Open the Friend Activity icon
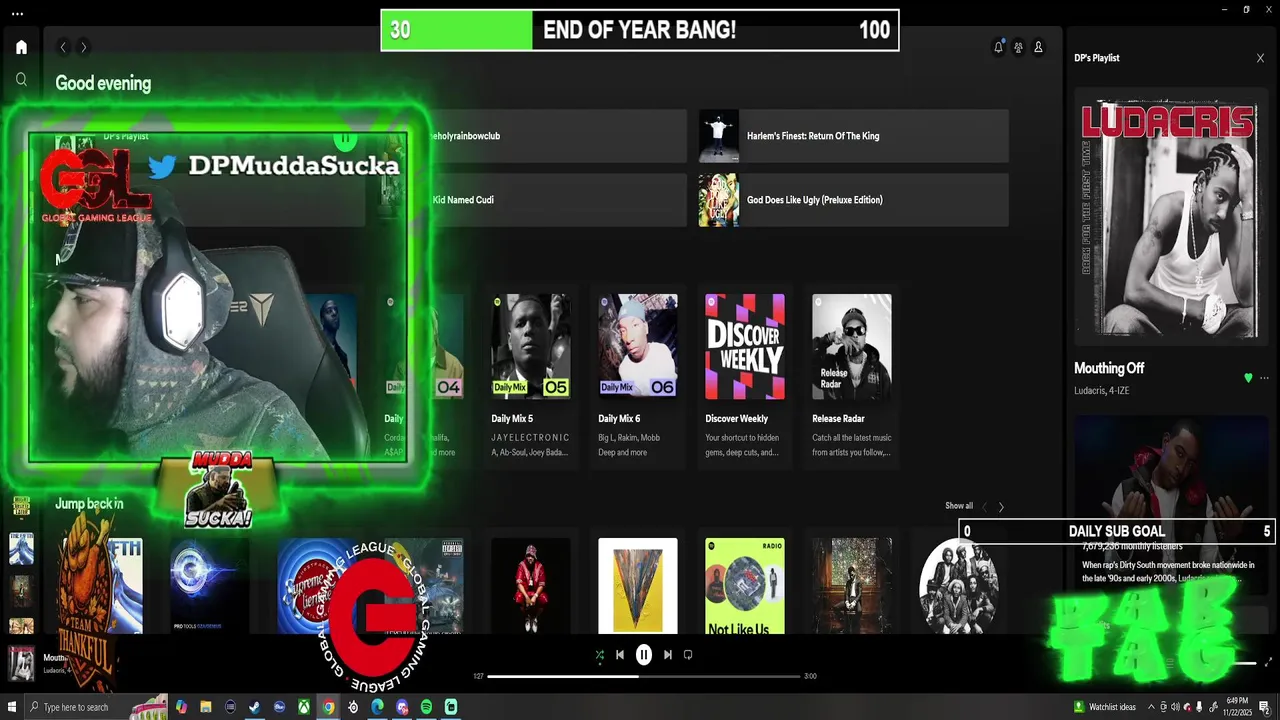This screenshot has width=1280, height=720. pyautogui.click(x=1018, y=47)
